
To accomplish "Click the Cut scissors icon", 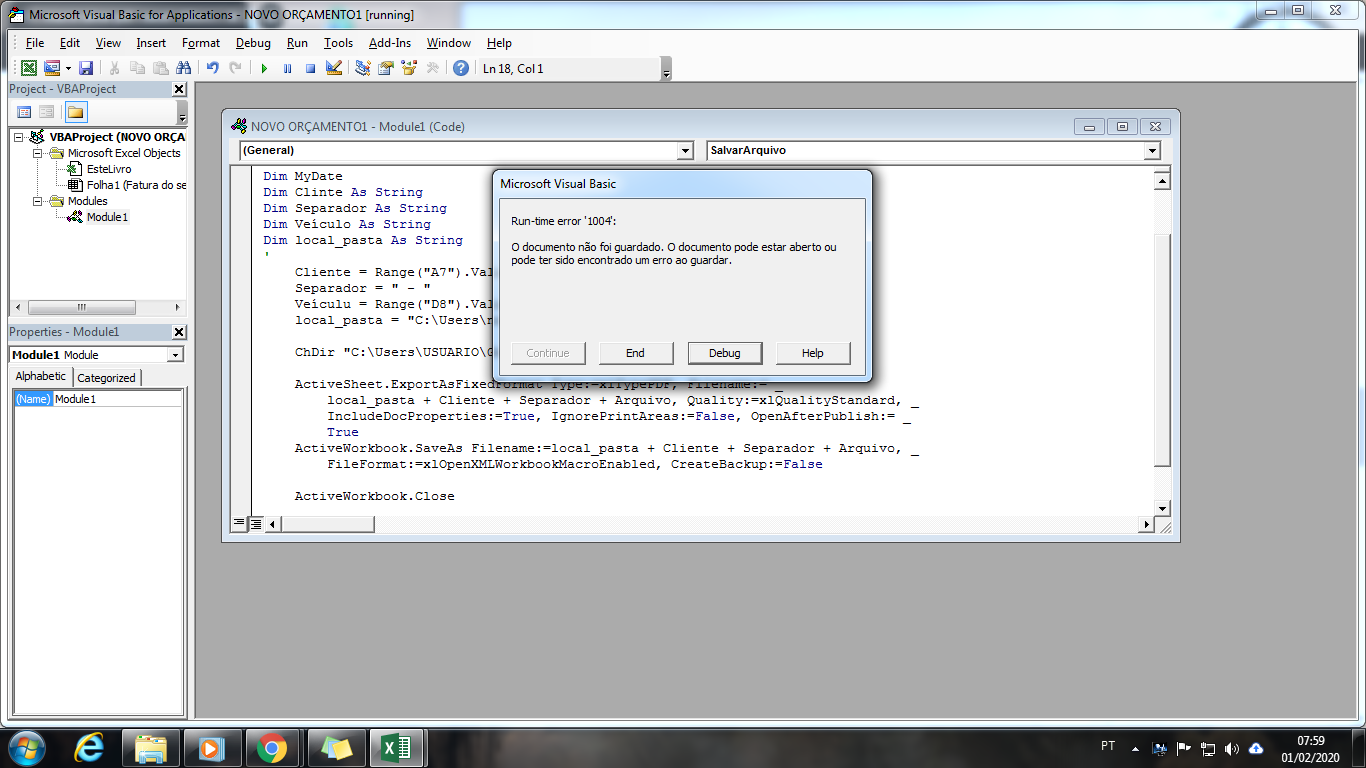I will tap(115, 68).
